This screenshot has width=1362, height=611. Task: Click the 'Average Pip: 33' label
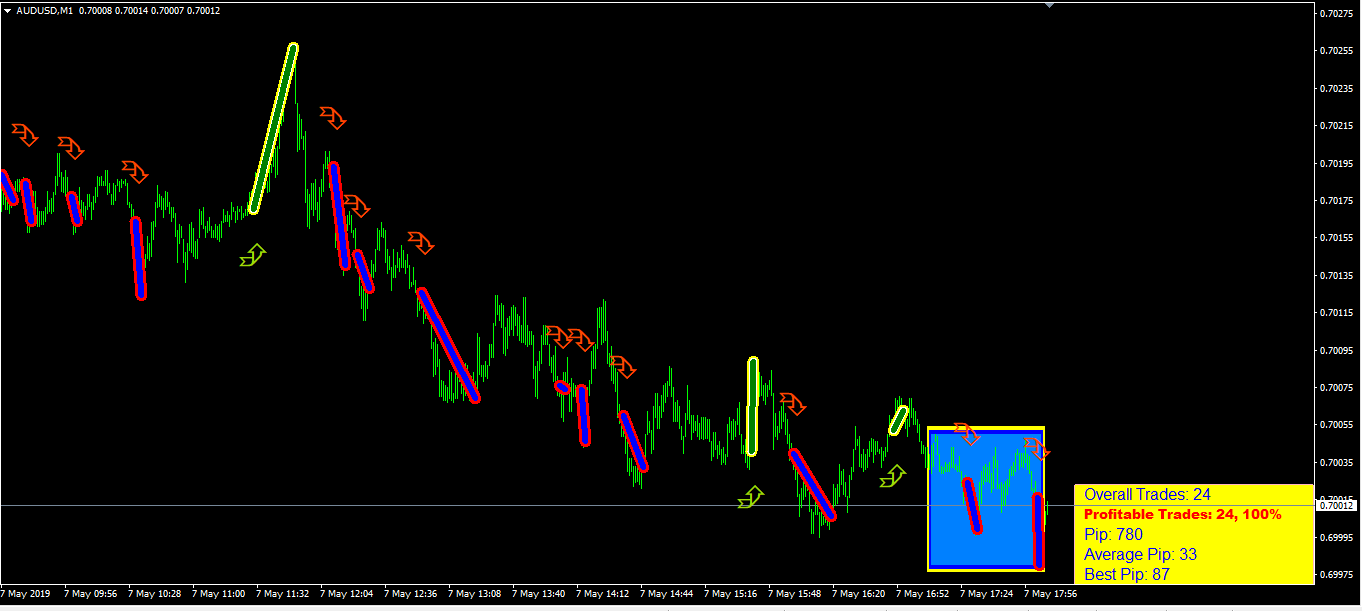(1140, 554)
